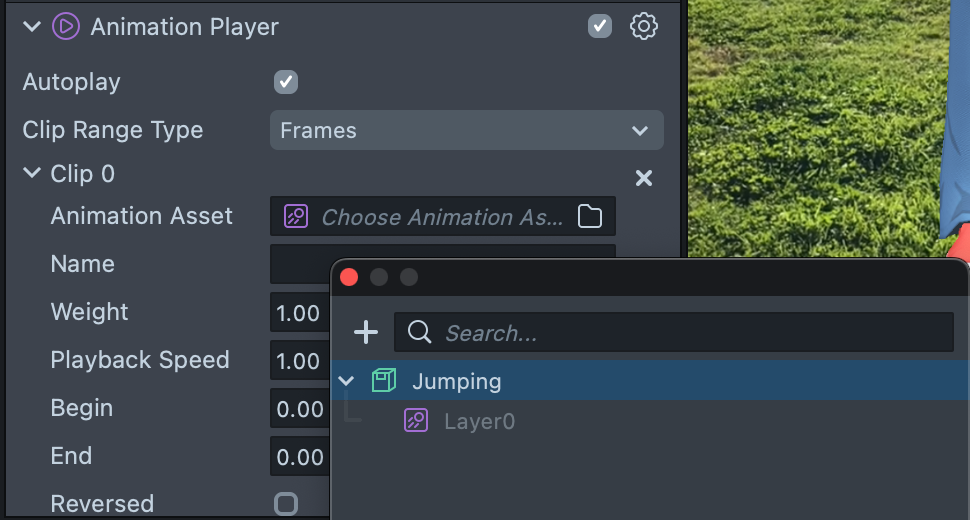Toggle the Autoplay checkbox
970x520 pixels.
tap(286, 82)
